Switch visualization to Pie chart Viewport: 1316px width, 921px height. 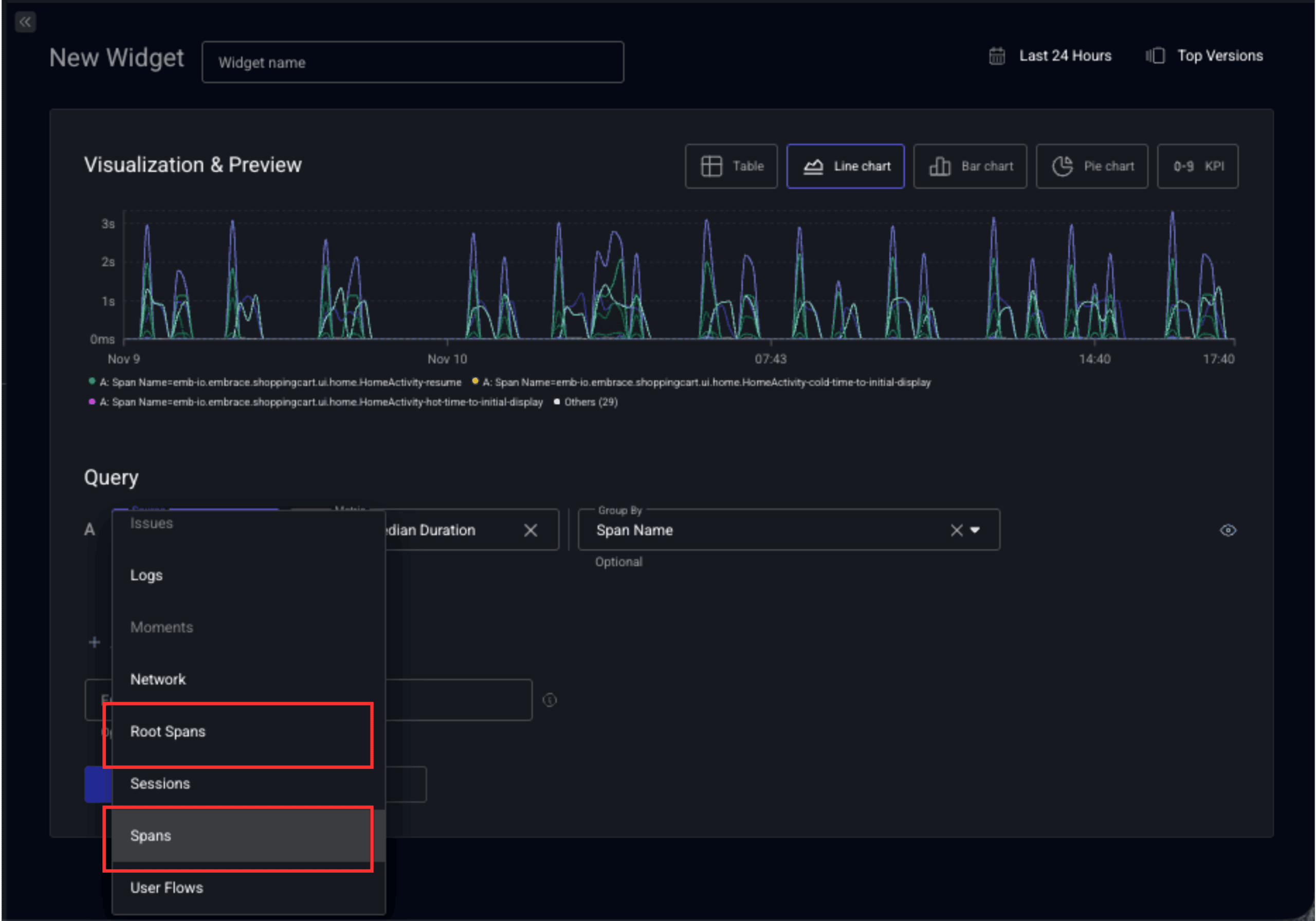point(1091,166)
